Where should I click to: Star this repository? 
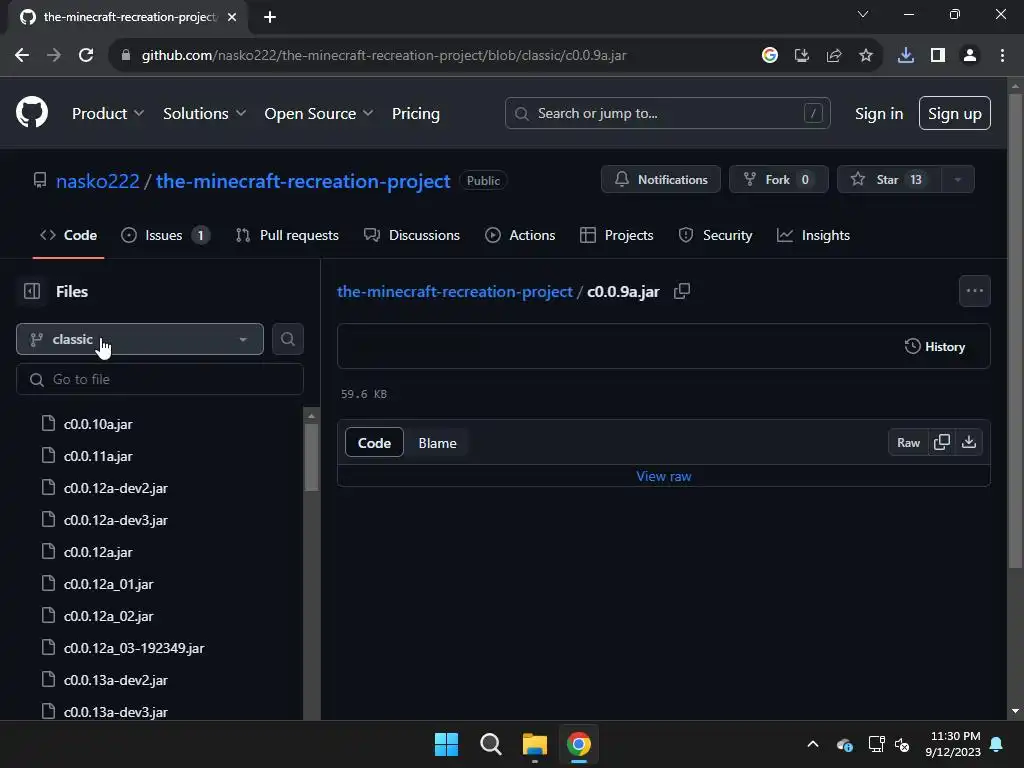(889, 180)
